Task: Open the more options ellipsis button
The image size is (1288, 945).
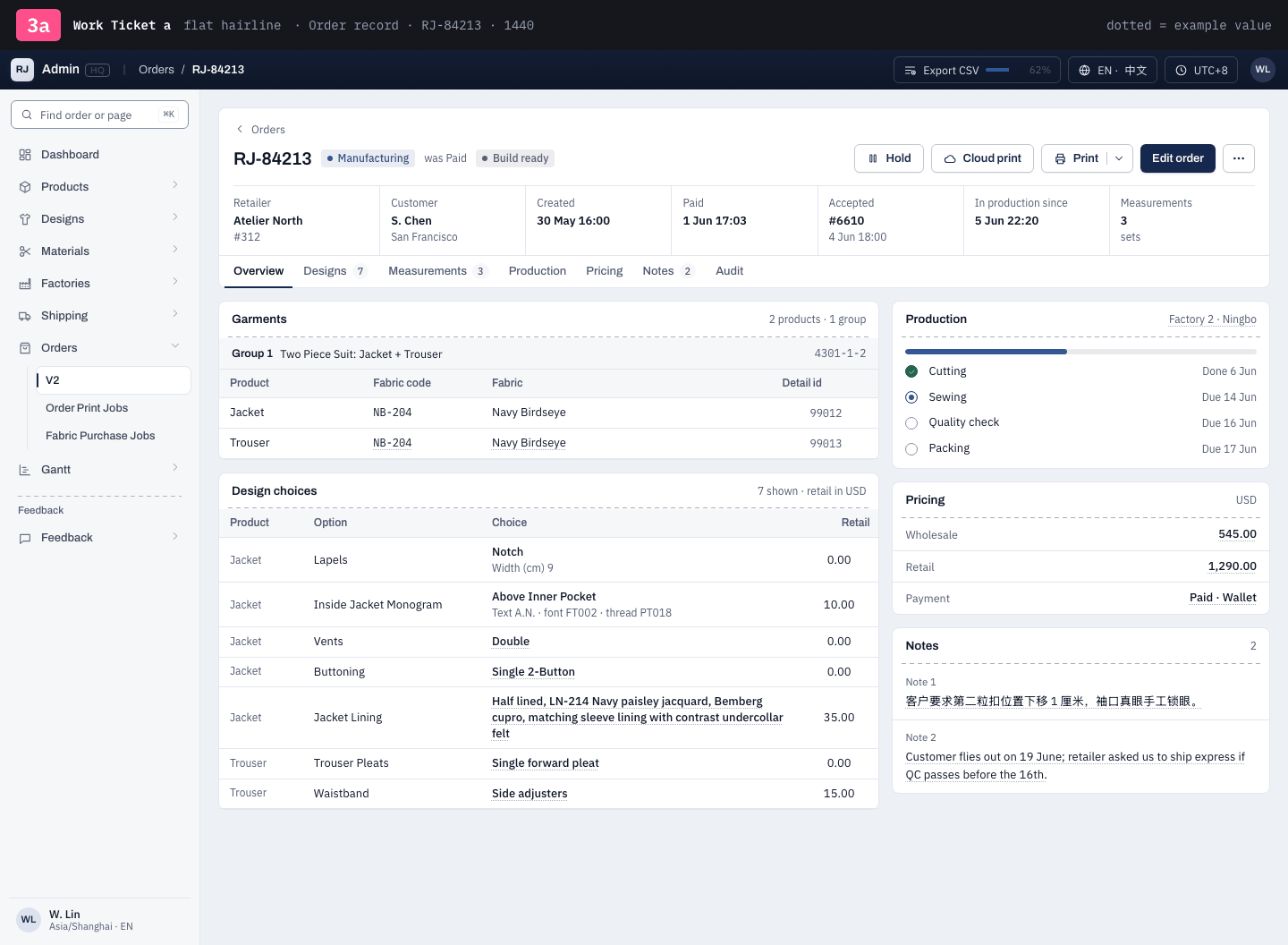Action: coord(1239,158)
